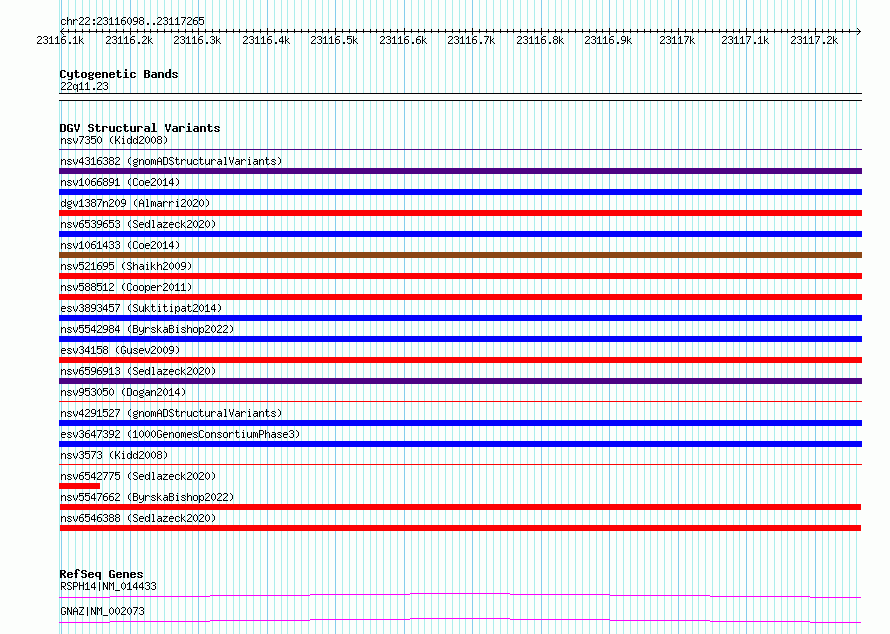
Task: Open variant nsv5547662 (ByrskaBishop2022) label
Action: click(147, 497)
